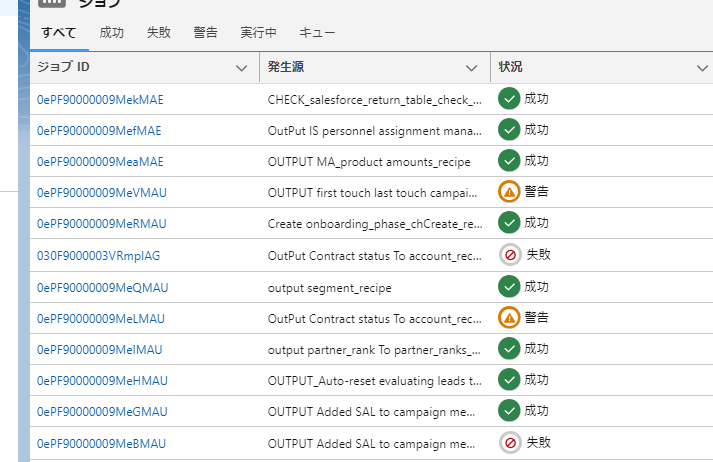Select source text OUTPUT_Auto-reset evaluating leads t...
The width and height of the screenshot is (713, 462).
coord(375,381)
